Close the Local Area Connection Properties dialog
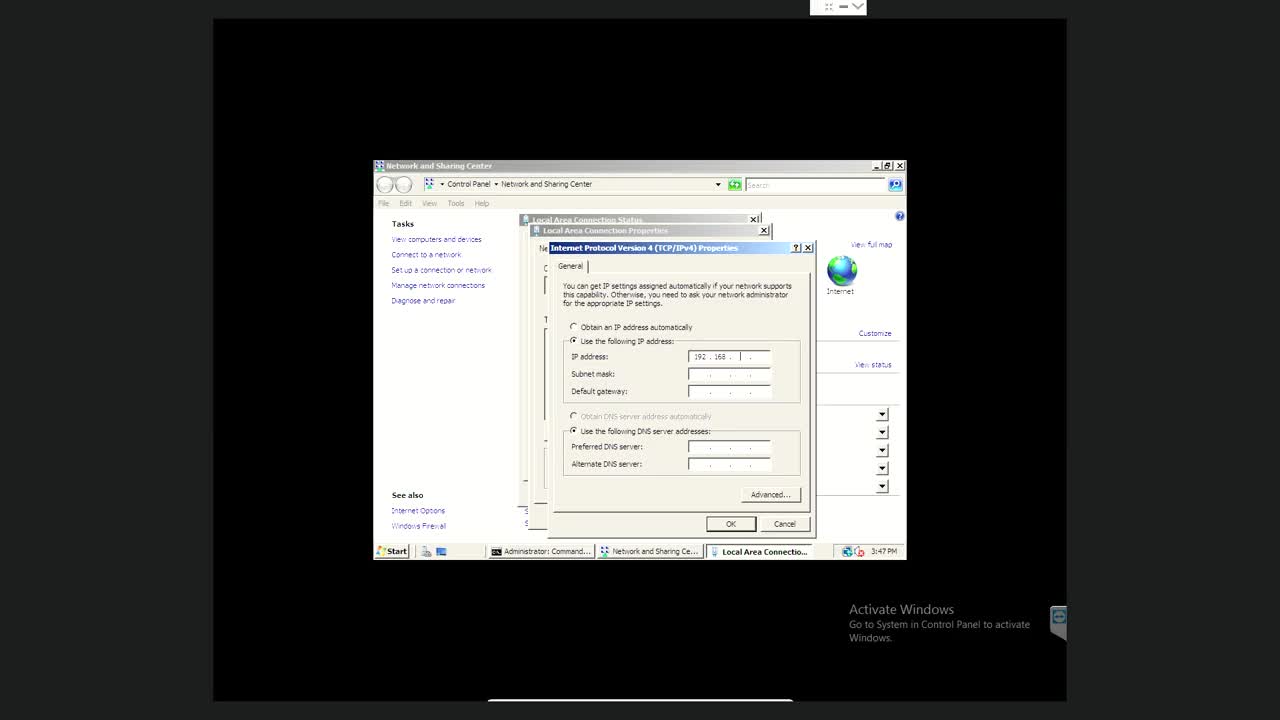 pos(764,230)
